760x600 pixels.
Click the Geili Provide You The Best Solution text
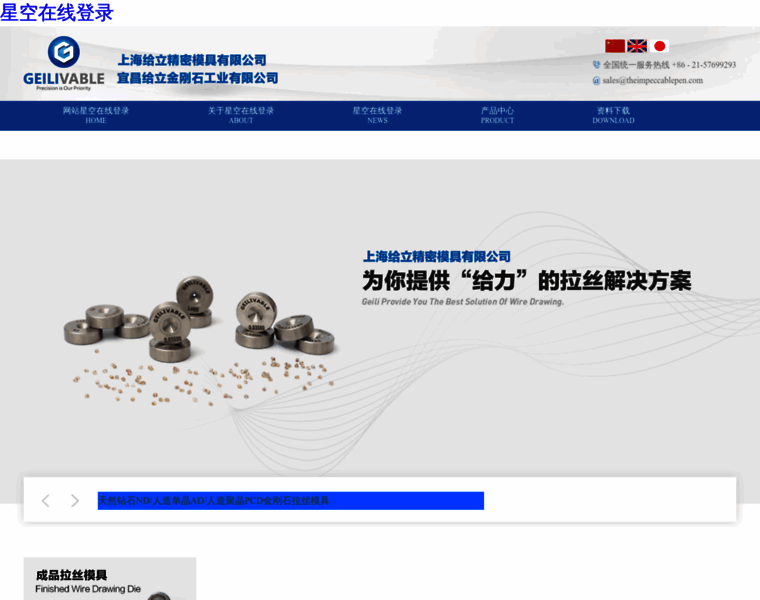pos(463,301)
